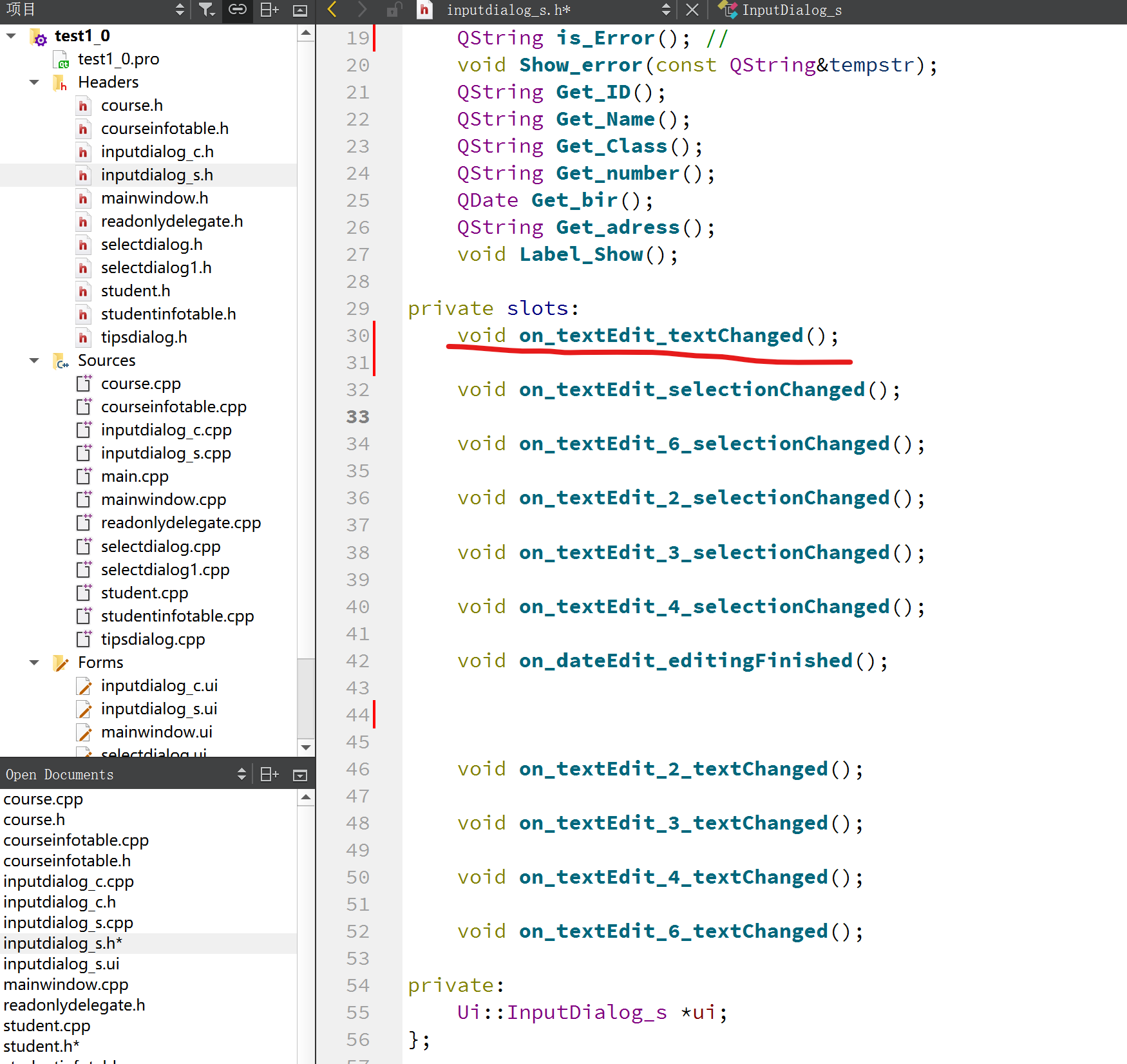Click on_dateEdit_editingFinished slot declaration
This screenshot has height=1064, width=1127.
coord(686,661)
